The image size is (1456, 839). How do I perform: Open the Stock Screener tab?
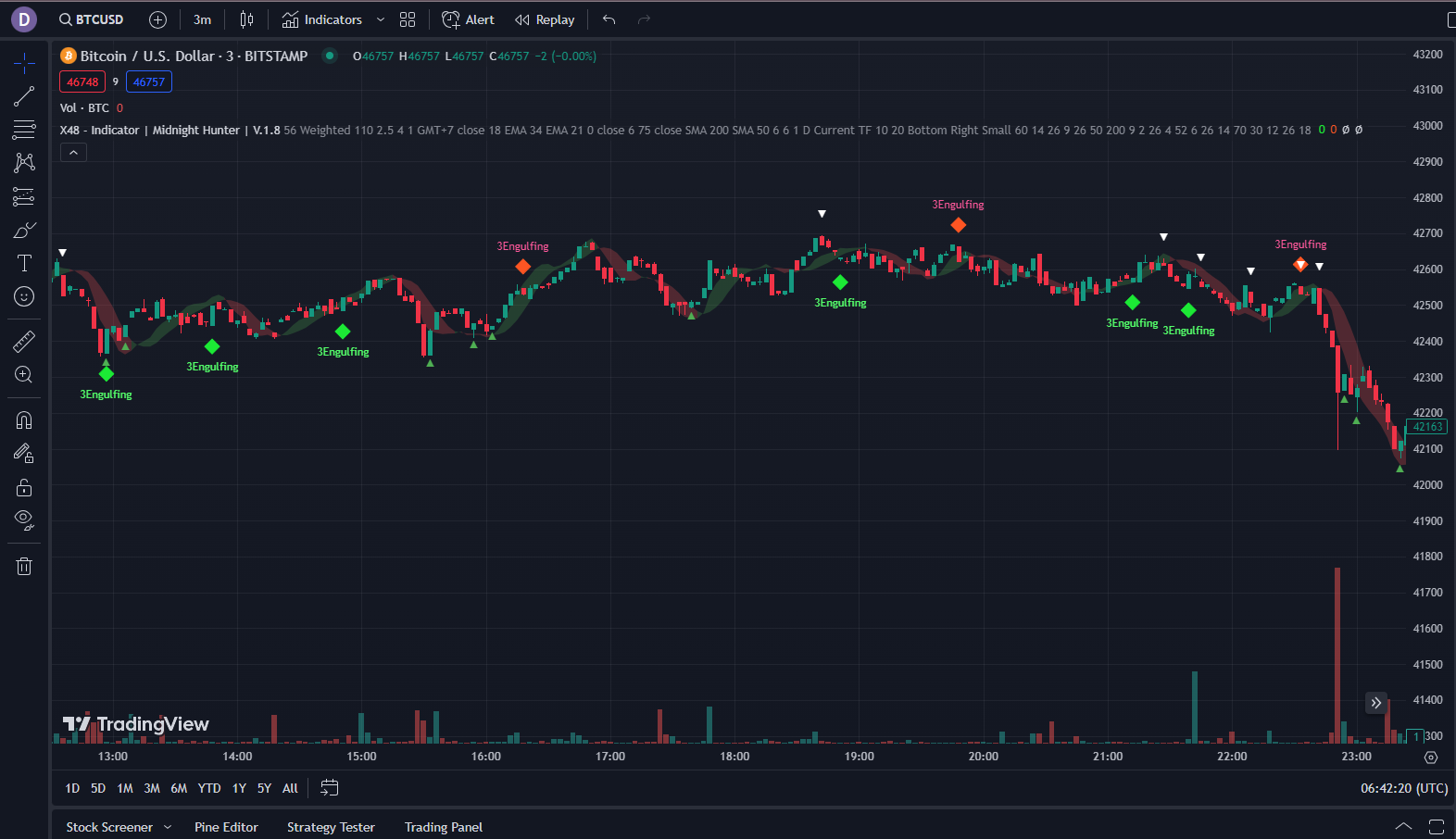[x=109, y=827]
